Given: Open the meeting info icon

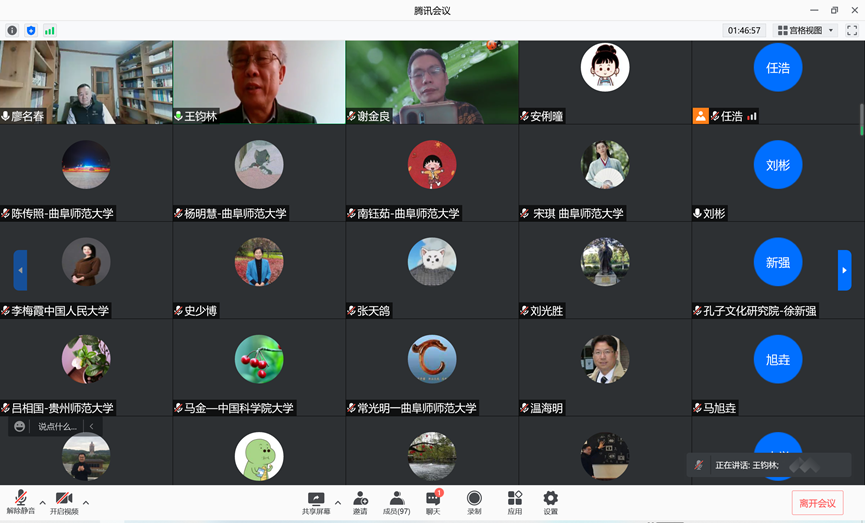Looking at the screenshot, I should (x=12, y=31).
